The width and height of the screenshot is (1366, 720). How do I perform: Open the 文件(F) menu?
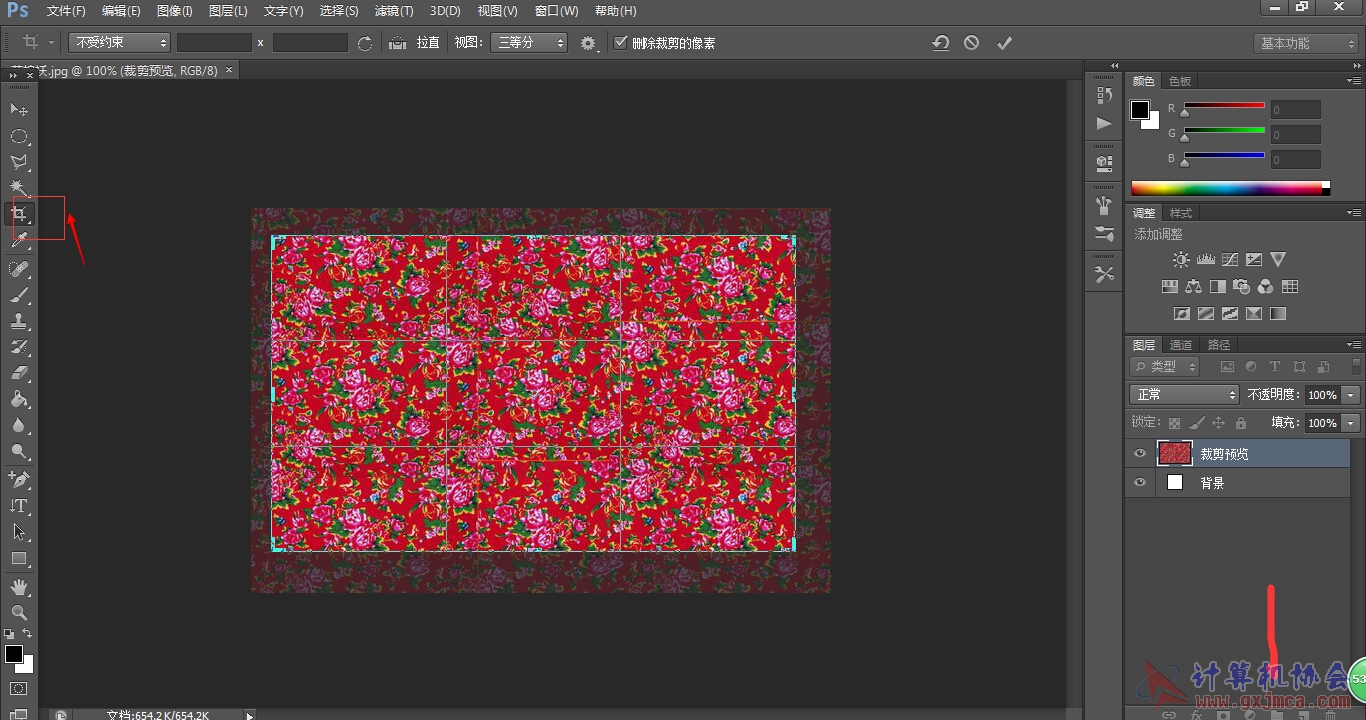coord(66,11)
